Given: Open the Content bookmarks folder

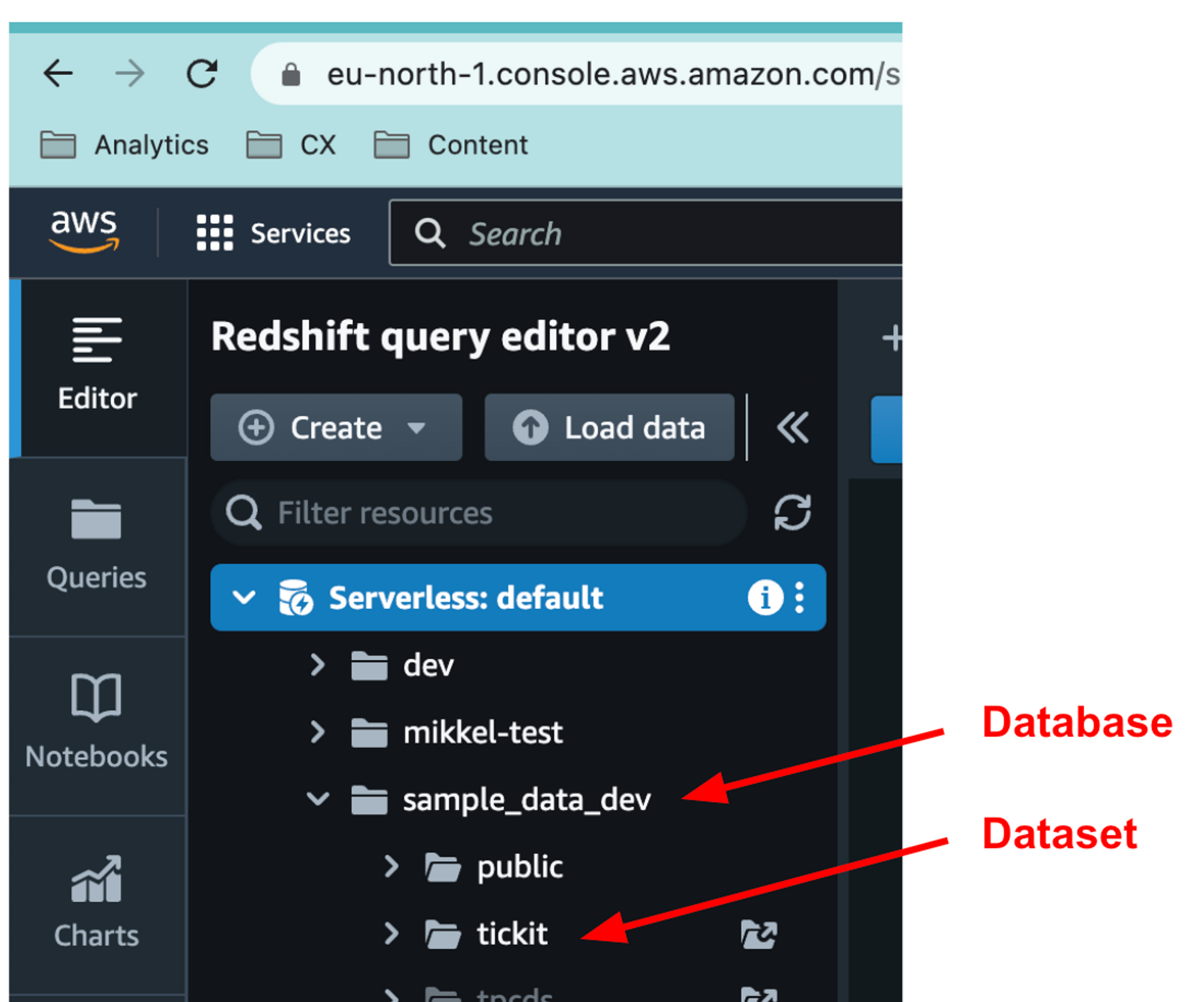Looking at the screenshot, I should 451,145.
